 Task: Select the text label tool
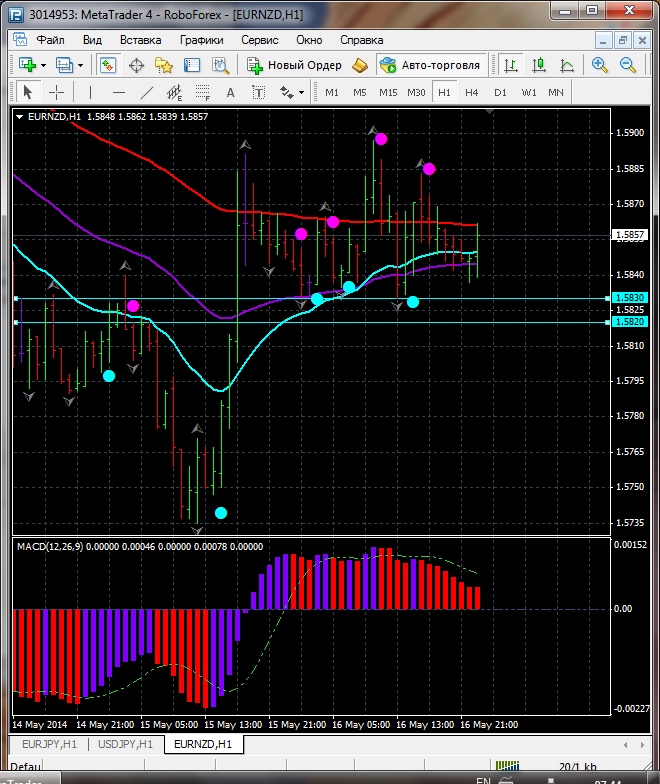pos(230,92)
